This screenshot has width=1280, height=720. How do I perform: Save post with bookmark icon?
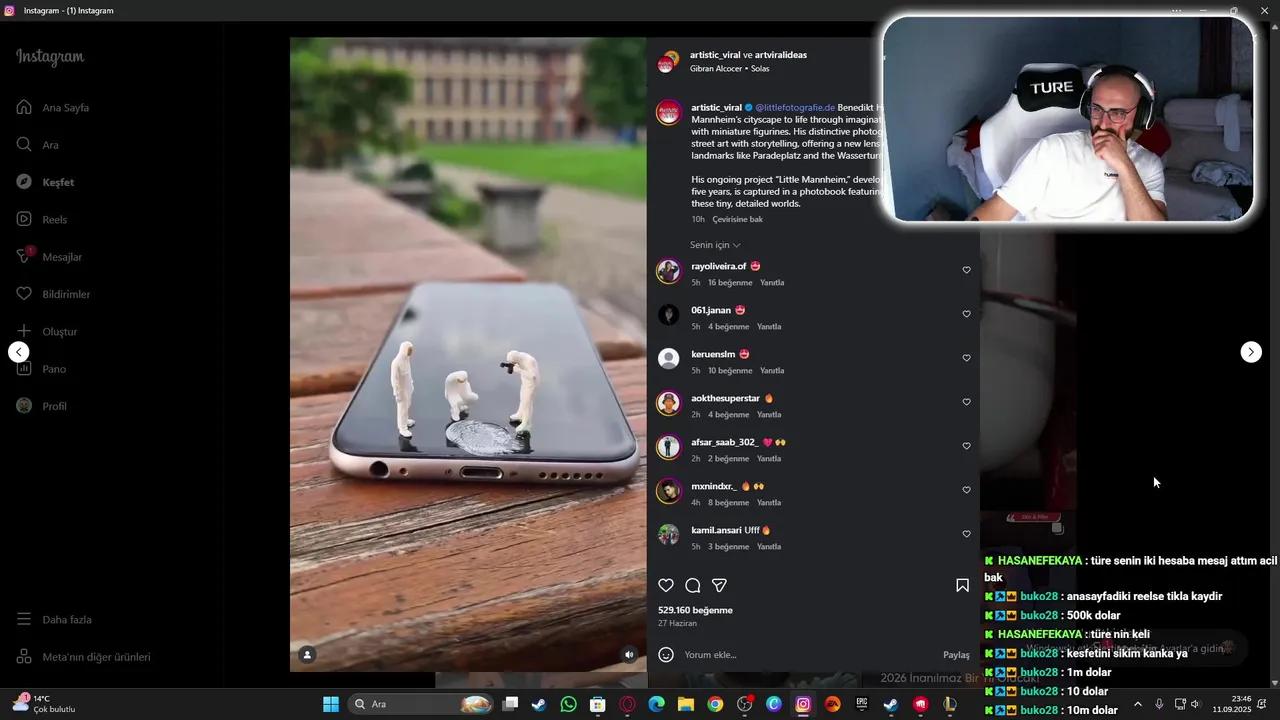click(962, 585)
